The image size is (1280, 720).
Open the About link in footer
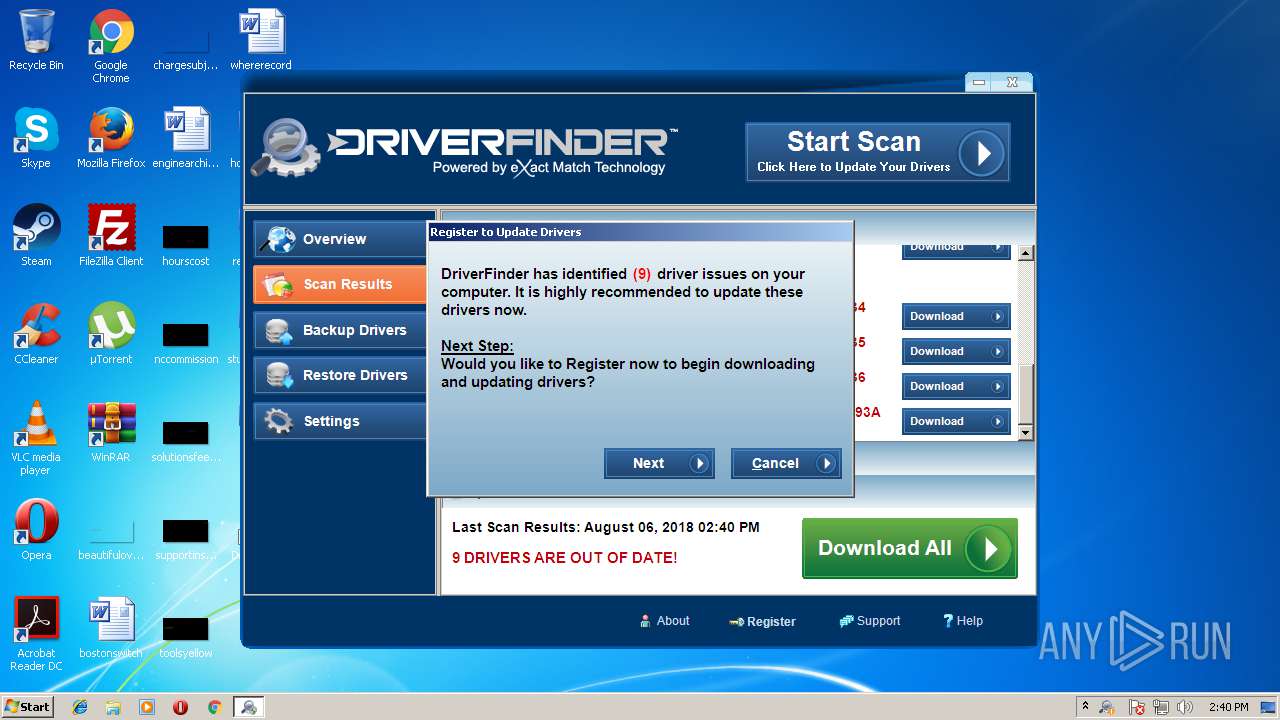click(665, 621)
